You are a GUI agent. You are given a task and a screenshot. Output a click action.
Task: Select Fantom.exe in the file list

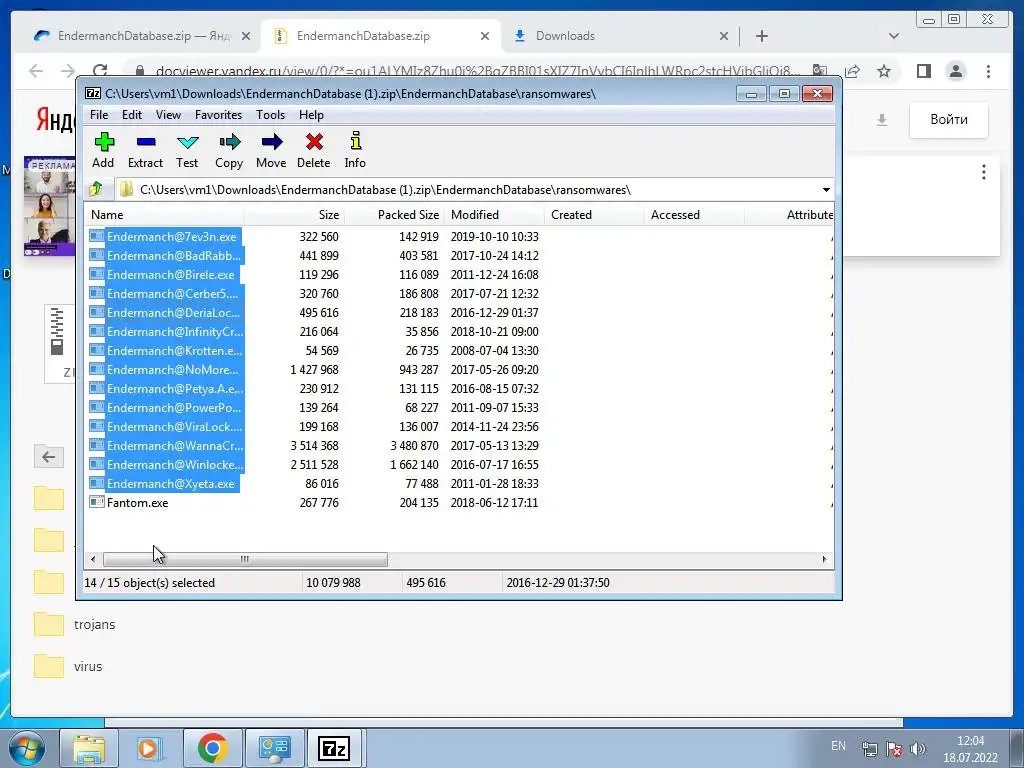(137, 503)
